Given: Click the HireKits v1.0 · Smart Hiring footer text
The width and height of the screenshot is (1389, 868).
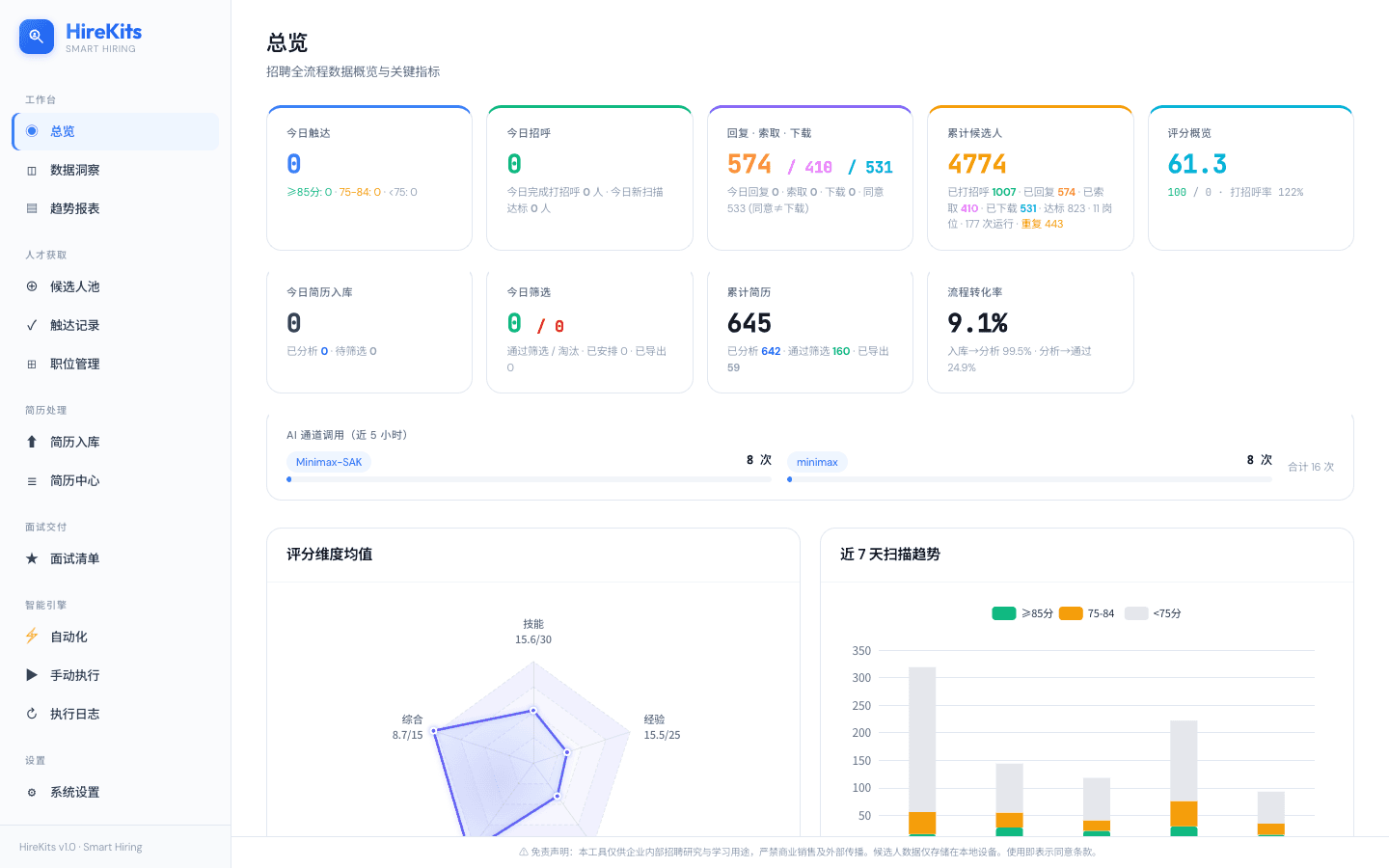Looking at the screenshot, I should click(x=81, y=847).
